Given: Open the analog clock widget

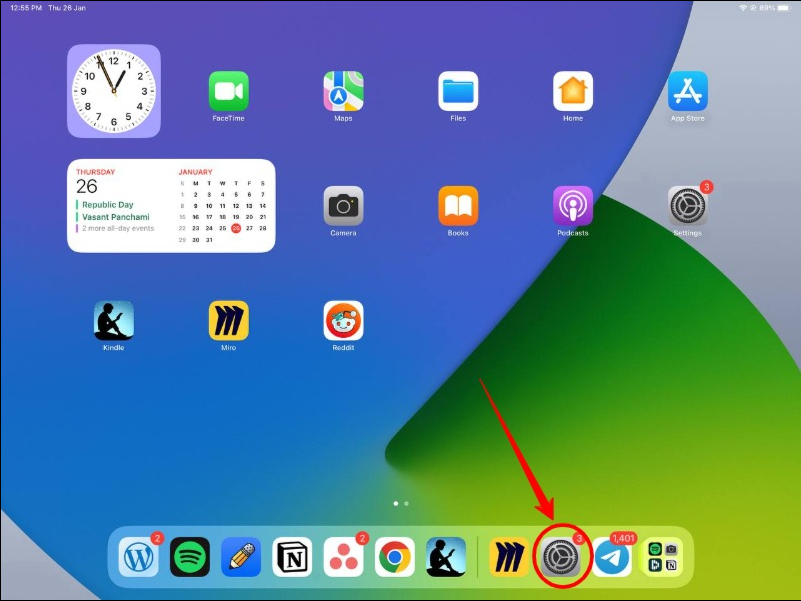Looking at the screenshot, I should click(x=114, y=91).
